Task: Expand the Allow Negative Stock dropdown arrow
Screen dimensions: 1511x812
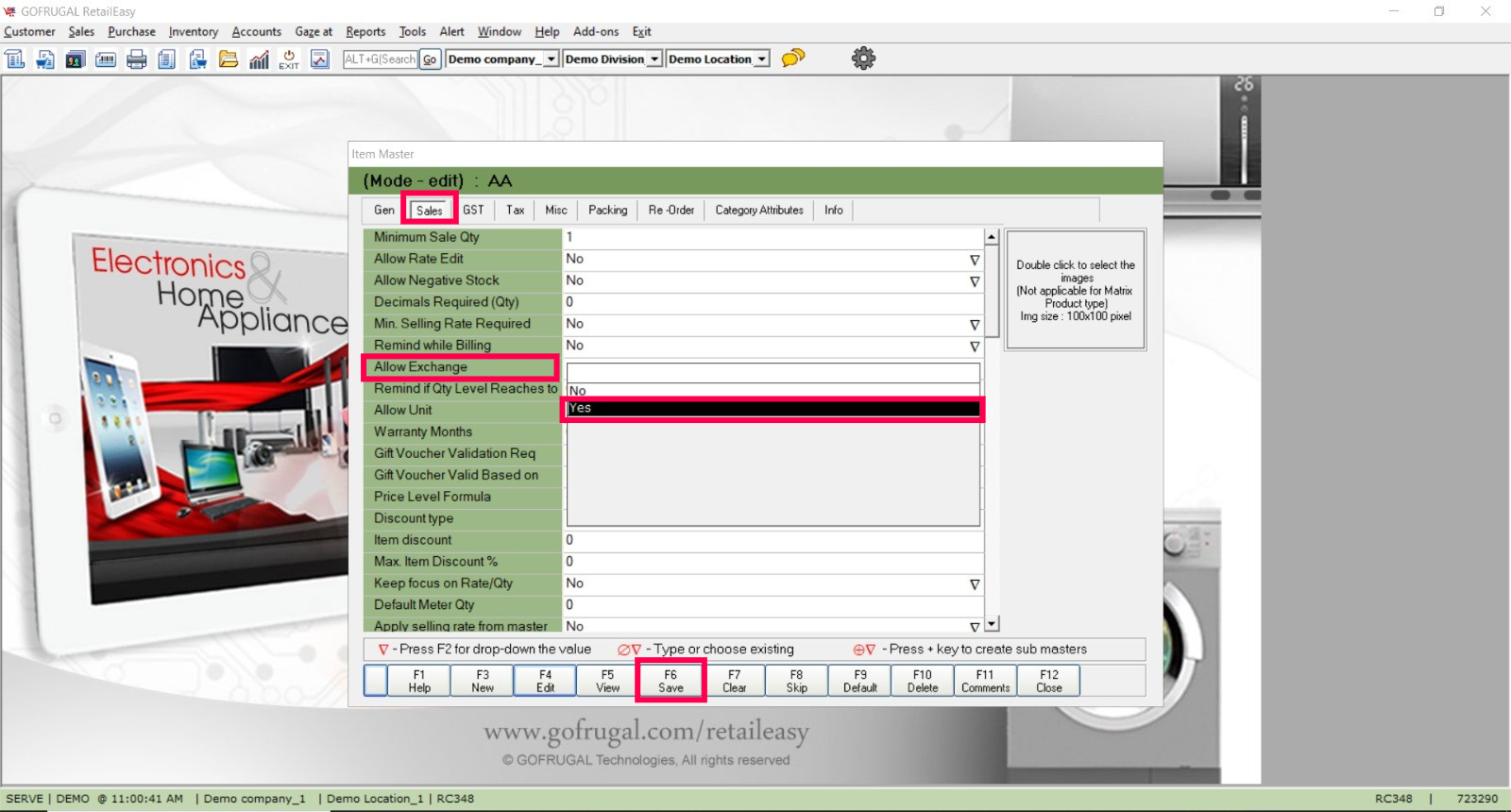Action: [975, 281]
